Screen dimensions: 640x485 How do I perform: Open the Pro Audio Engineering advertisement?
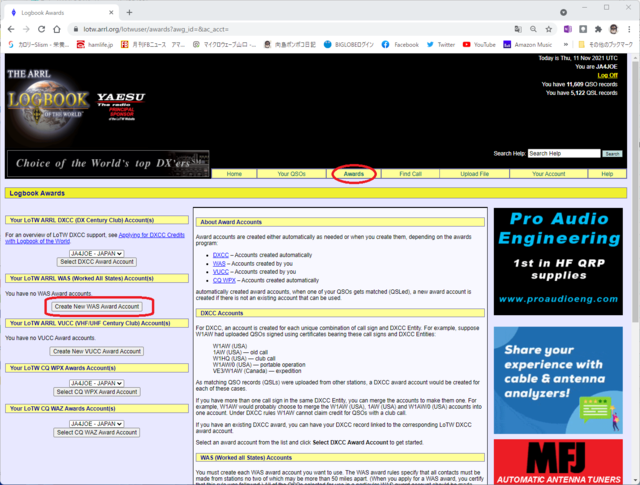[558, 261]
